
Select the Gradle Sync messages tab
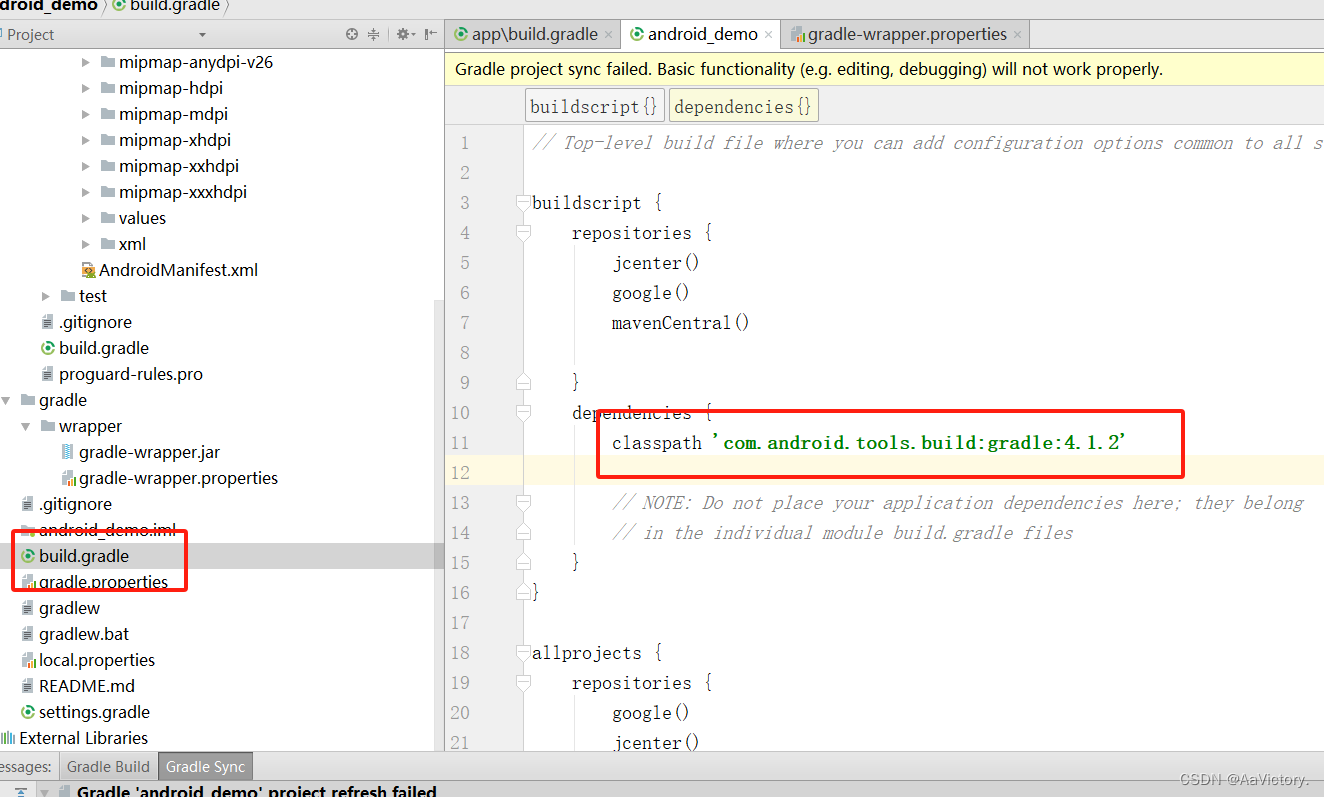(205, 767)
